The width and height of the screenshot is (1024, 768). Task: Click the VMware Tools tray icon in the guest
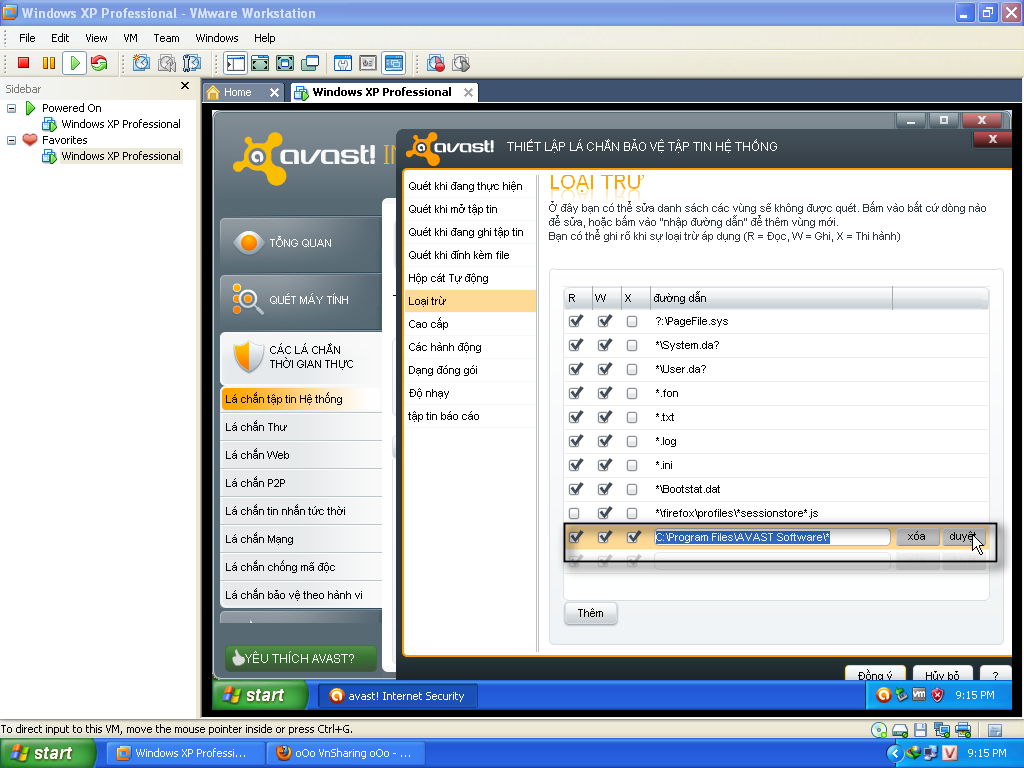(x=919, y=696)
